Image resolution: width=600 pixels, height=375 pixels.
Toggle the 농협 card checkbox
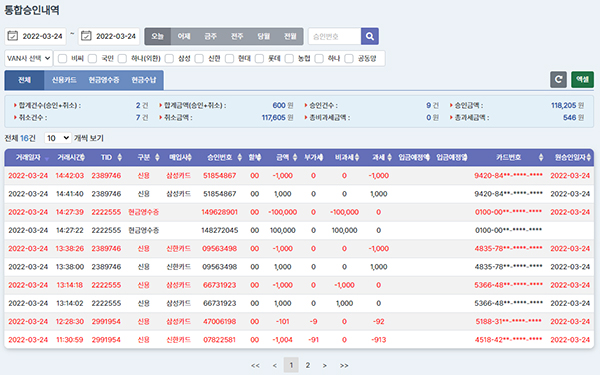(x=289, y=59)
